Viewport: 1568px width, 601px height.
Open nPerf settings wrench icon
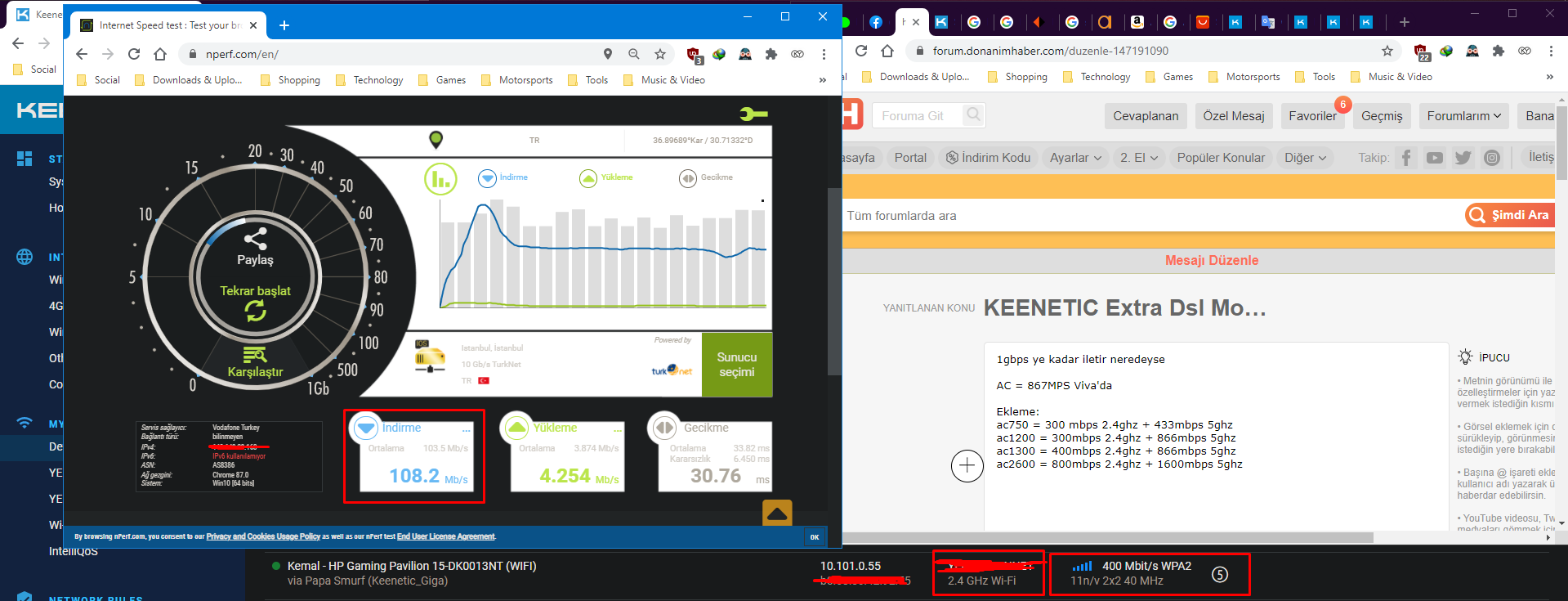coord(753,114)
